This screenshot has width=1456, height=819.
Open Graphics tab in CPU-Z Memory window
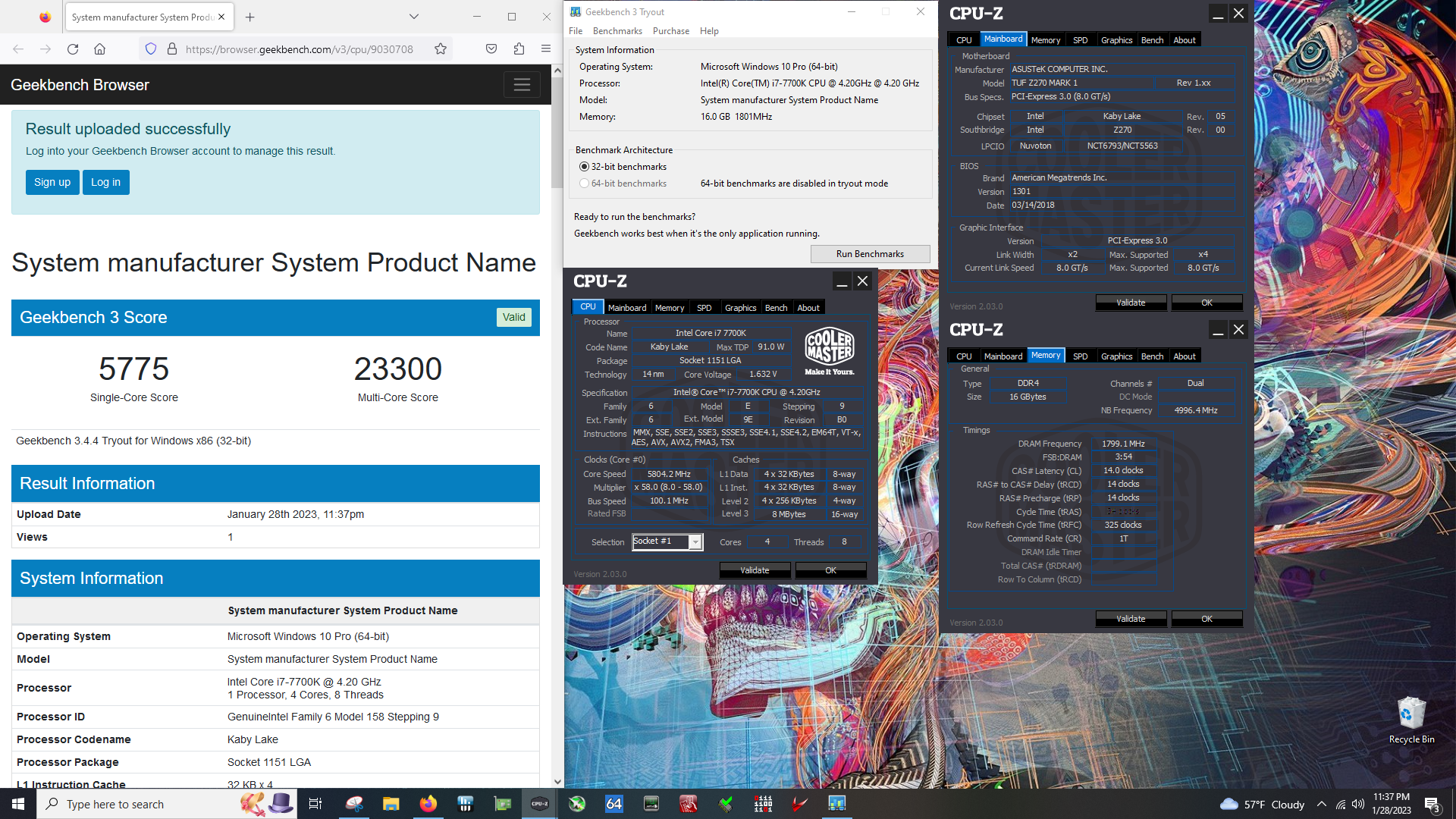point(1116,356)
